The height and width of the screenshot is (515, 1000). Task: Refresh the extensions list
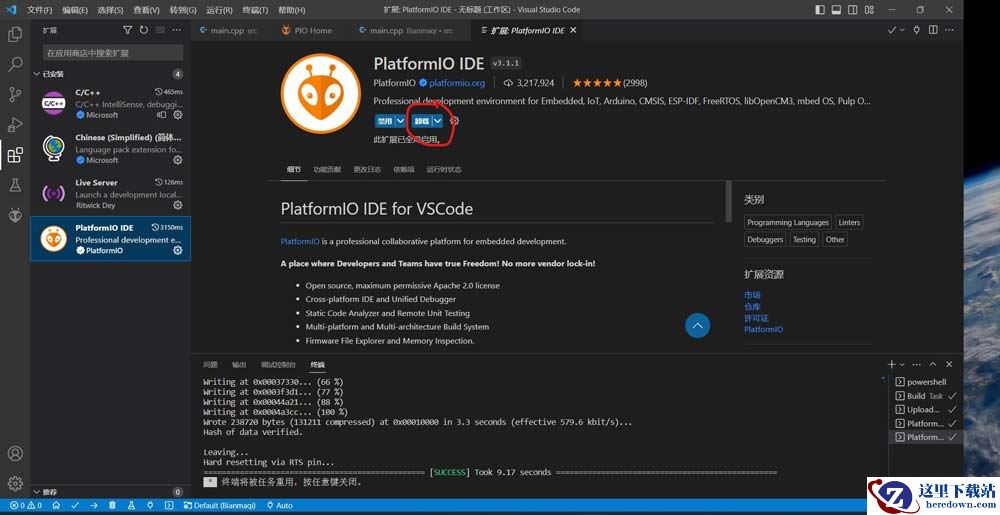pos(143,30)
